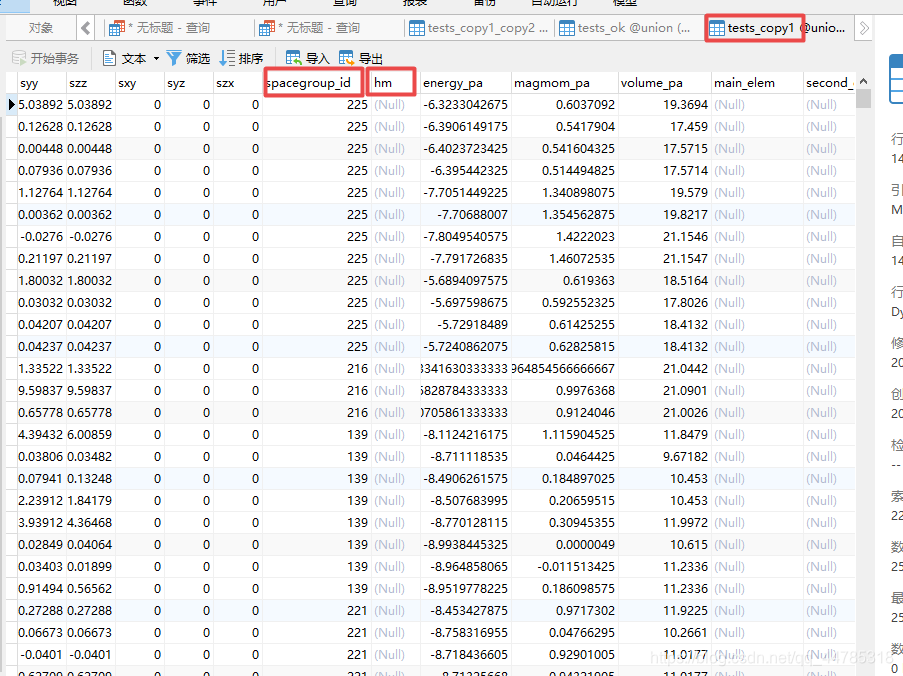Select the cell with value 0.0000049
The height and width of the screenshot is (676, 903).
[x=564, y=545]
